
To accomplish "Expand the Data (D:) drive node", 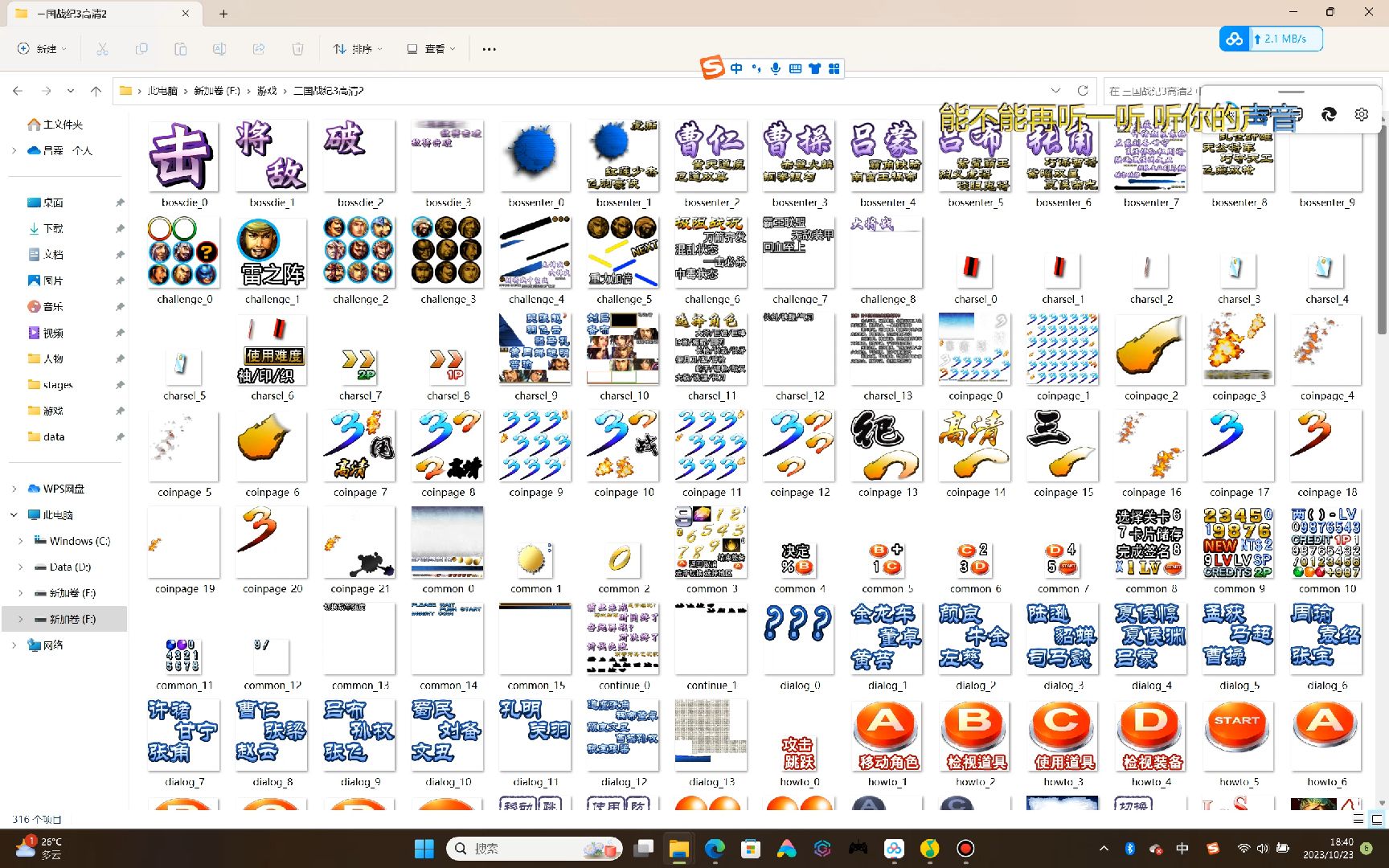I will click(20, 567).
